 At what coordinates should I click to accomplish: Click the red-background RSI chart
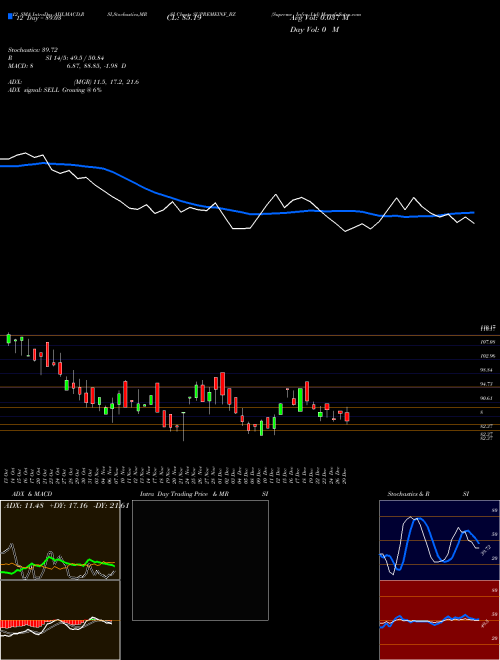[x=439, y=620]
